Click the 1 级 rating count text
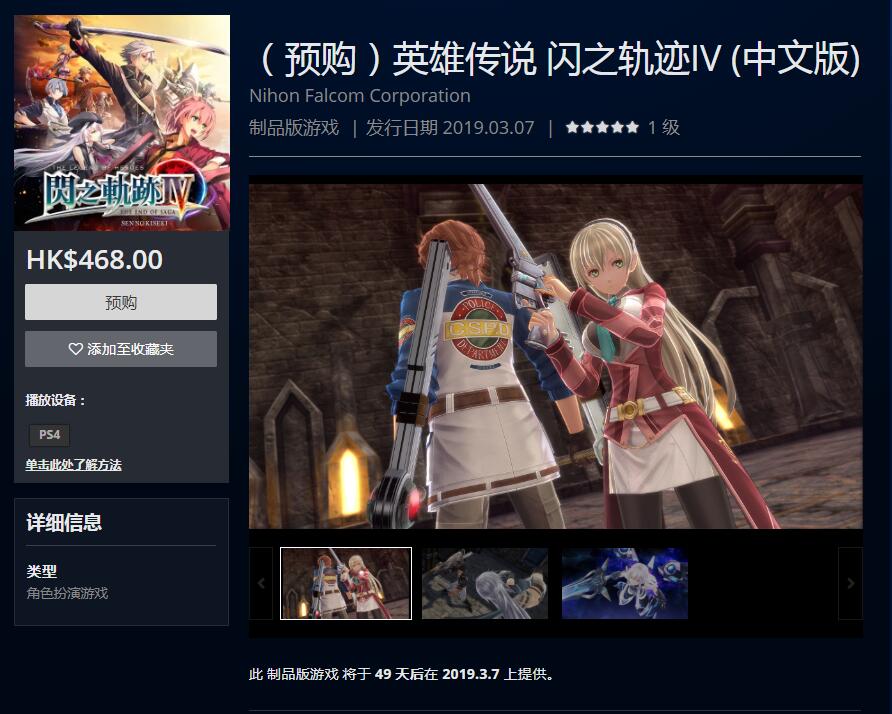Screen dimensions: 892x714 [x=664, y=127]
